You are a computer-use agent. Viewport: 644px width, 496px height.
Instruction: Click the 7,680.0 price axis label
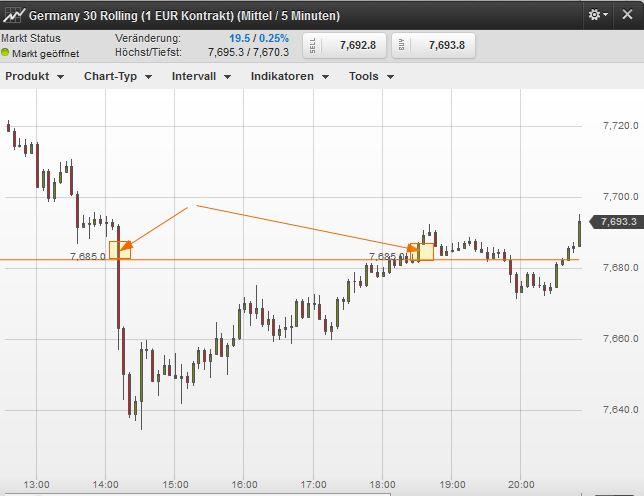coord(620,267)
